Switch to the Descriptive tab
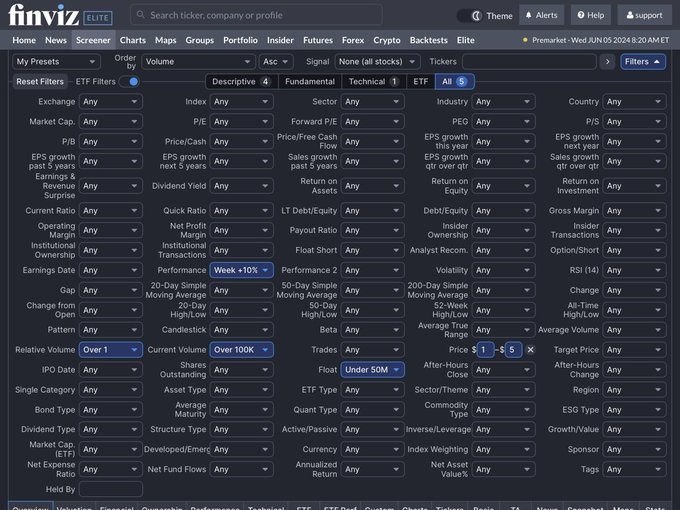The width and height of the screenshot is (680, 510). pos(242,82)
